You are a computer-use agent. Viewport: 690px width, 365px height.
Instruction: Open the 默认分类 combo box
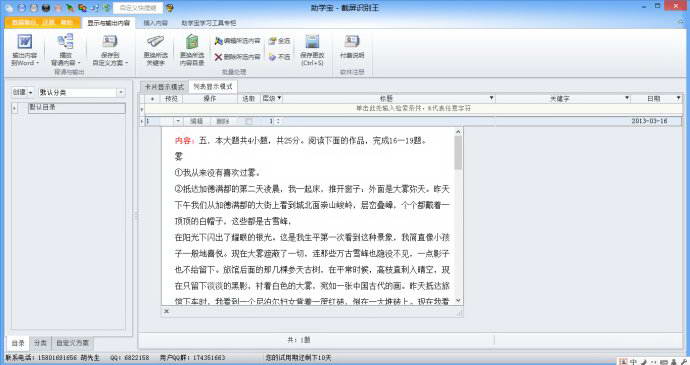pyautogui.click(x=81, y=92)
